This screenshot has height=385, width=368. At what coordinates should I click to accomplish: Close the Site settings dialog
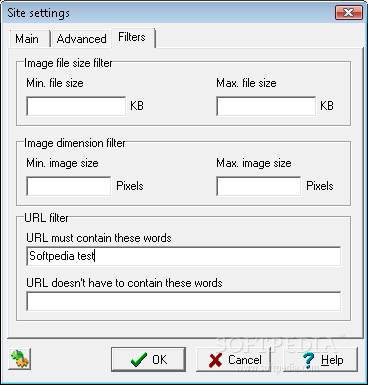point(349,13)
